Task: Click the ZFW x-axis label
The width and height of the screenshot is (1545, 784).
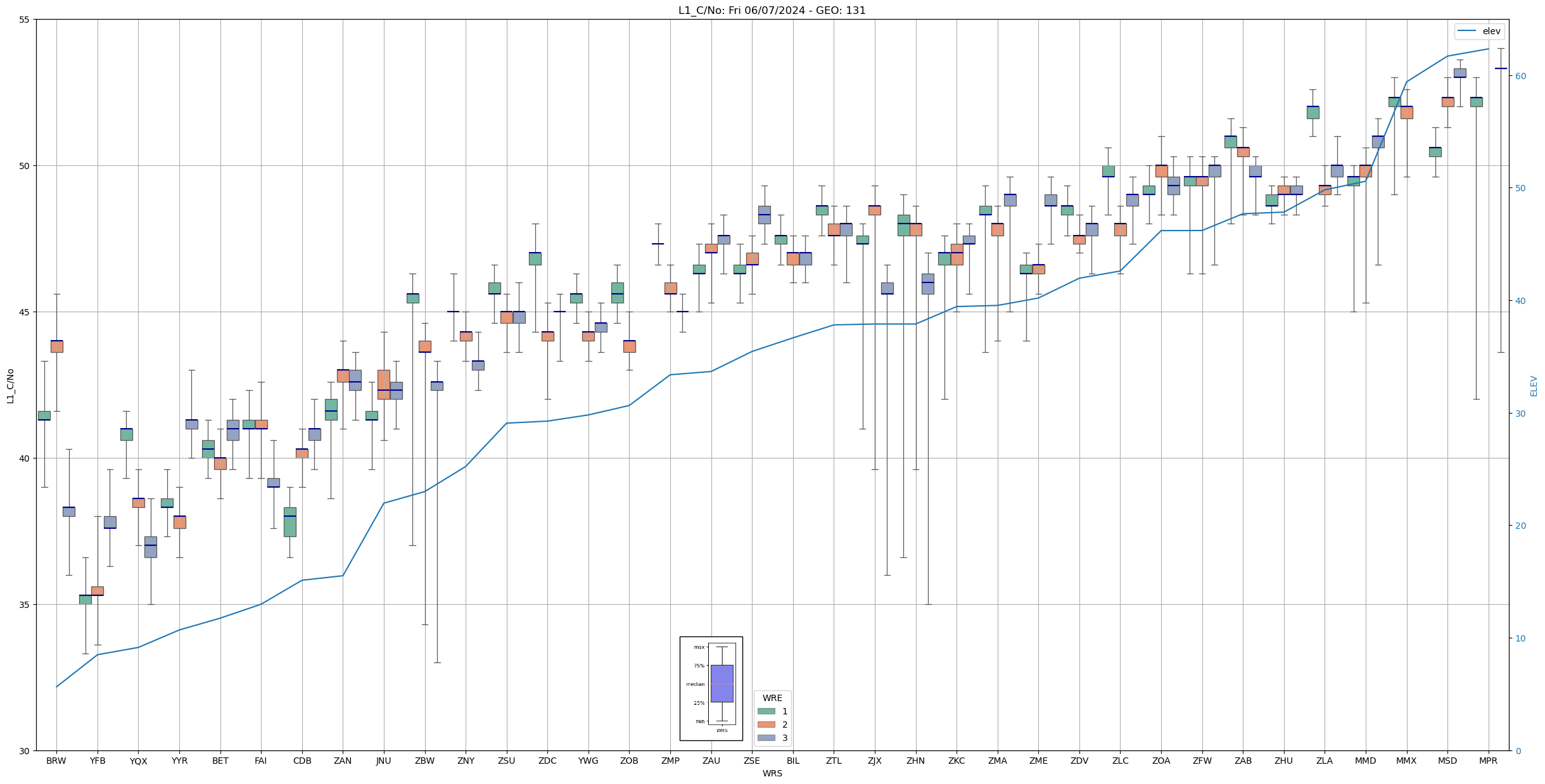Action: point(1202,761)
